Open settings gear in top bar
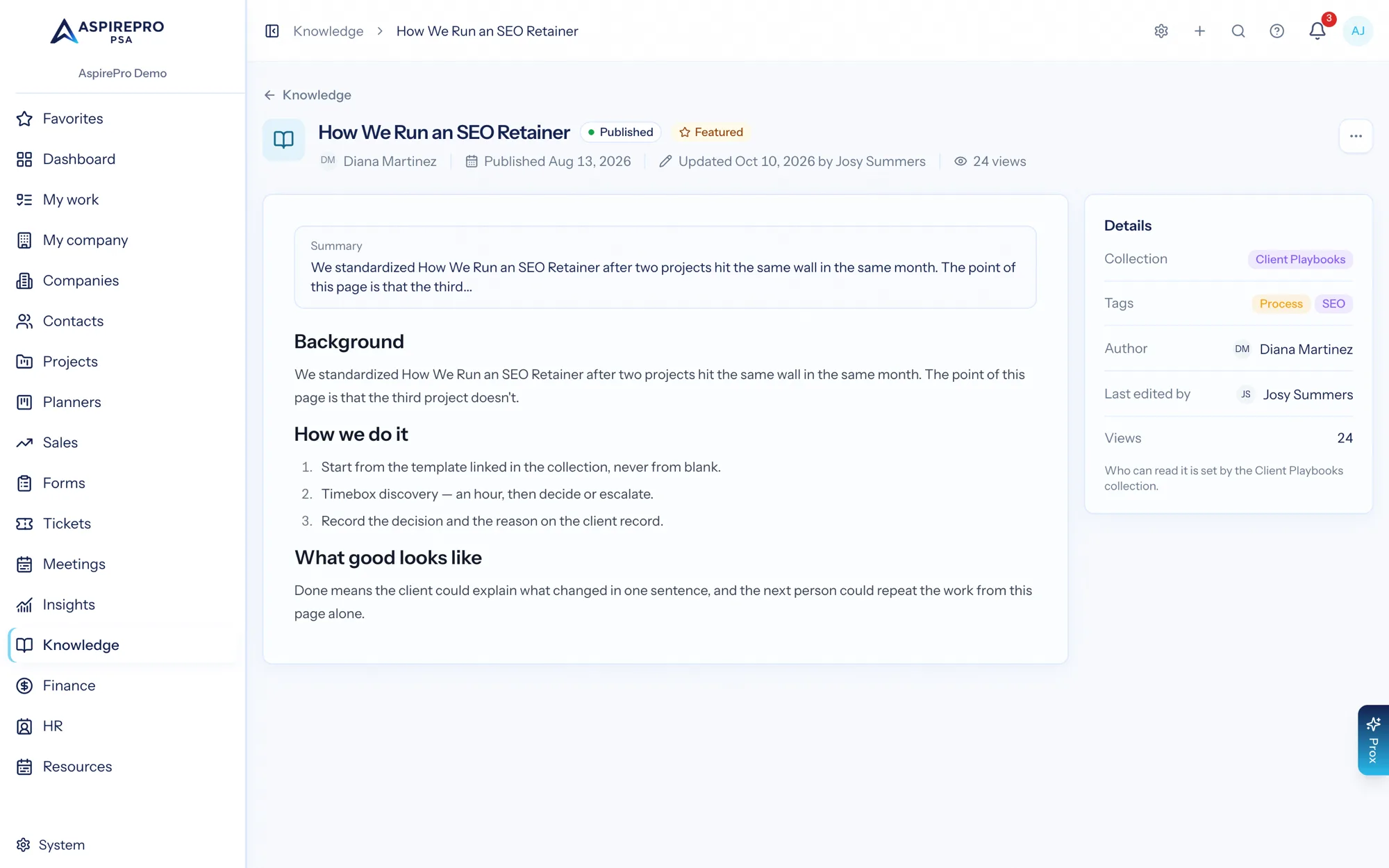This screenshot has width=1389, height=868. tap(1161, 31)
